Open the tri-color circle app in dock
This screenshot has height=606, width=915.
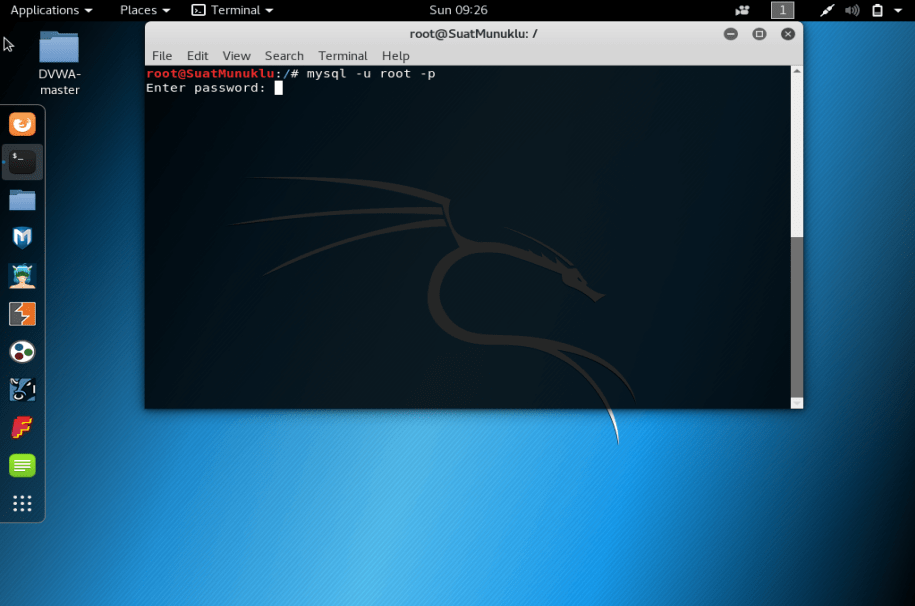(22, 351)
